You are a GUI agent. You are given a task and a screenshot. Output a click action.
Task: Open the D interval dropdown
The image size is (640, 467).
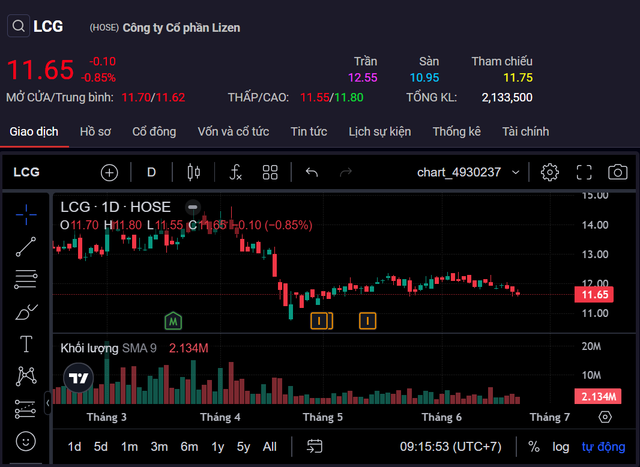tap(152, 172)
